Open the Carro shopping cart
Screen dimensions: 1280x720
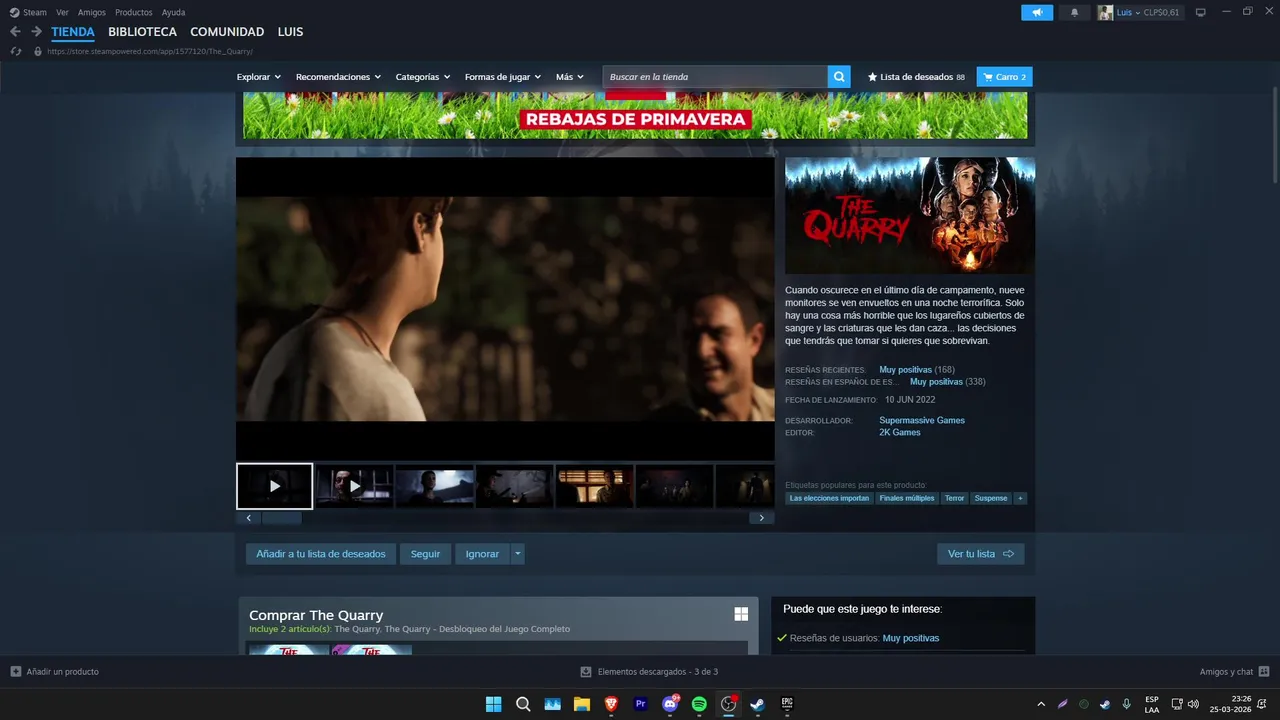1004,77
